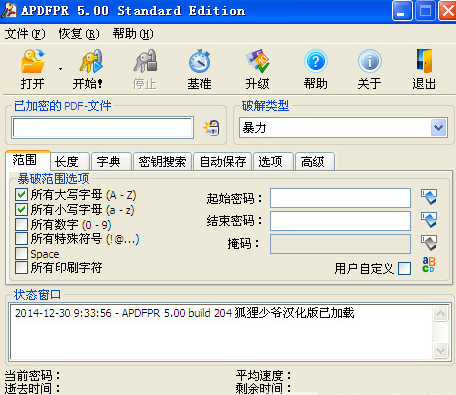This screenshot has height=395, width=456.
Task: Click the 结束密码 input field
Action: pos(340,221)
